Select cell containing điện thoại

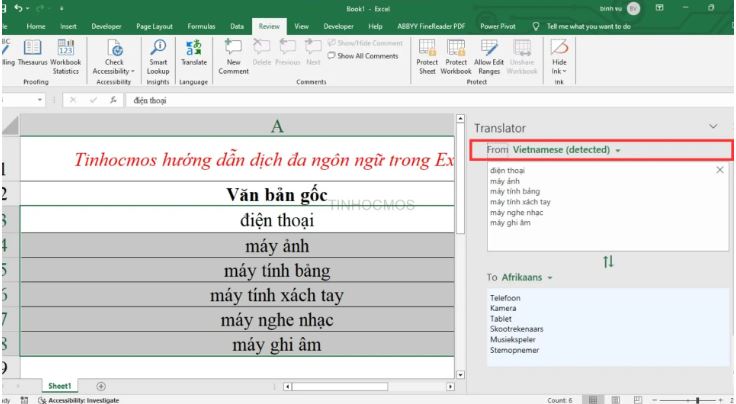coord(237,220)
